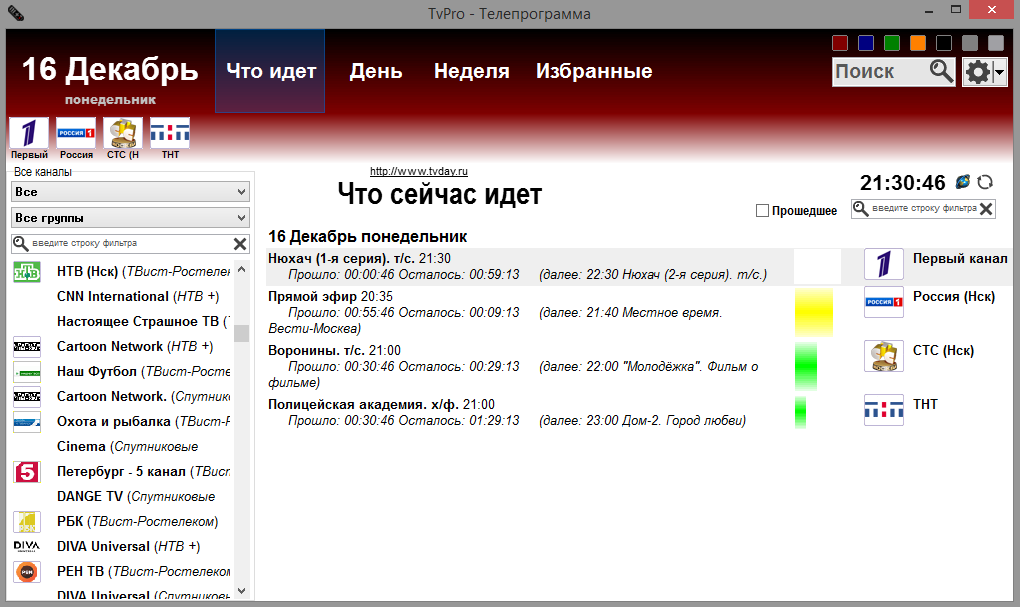Screen dimensions: 1020x607
Task: Open the Россия channel from the toolbar
Action: (x=75, y=131)
